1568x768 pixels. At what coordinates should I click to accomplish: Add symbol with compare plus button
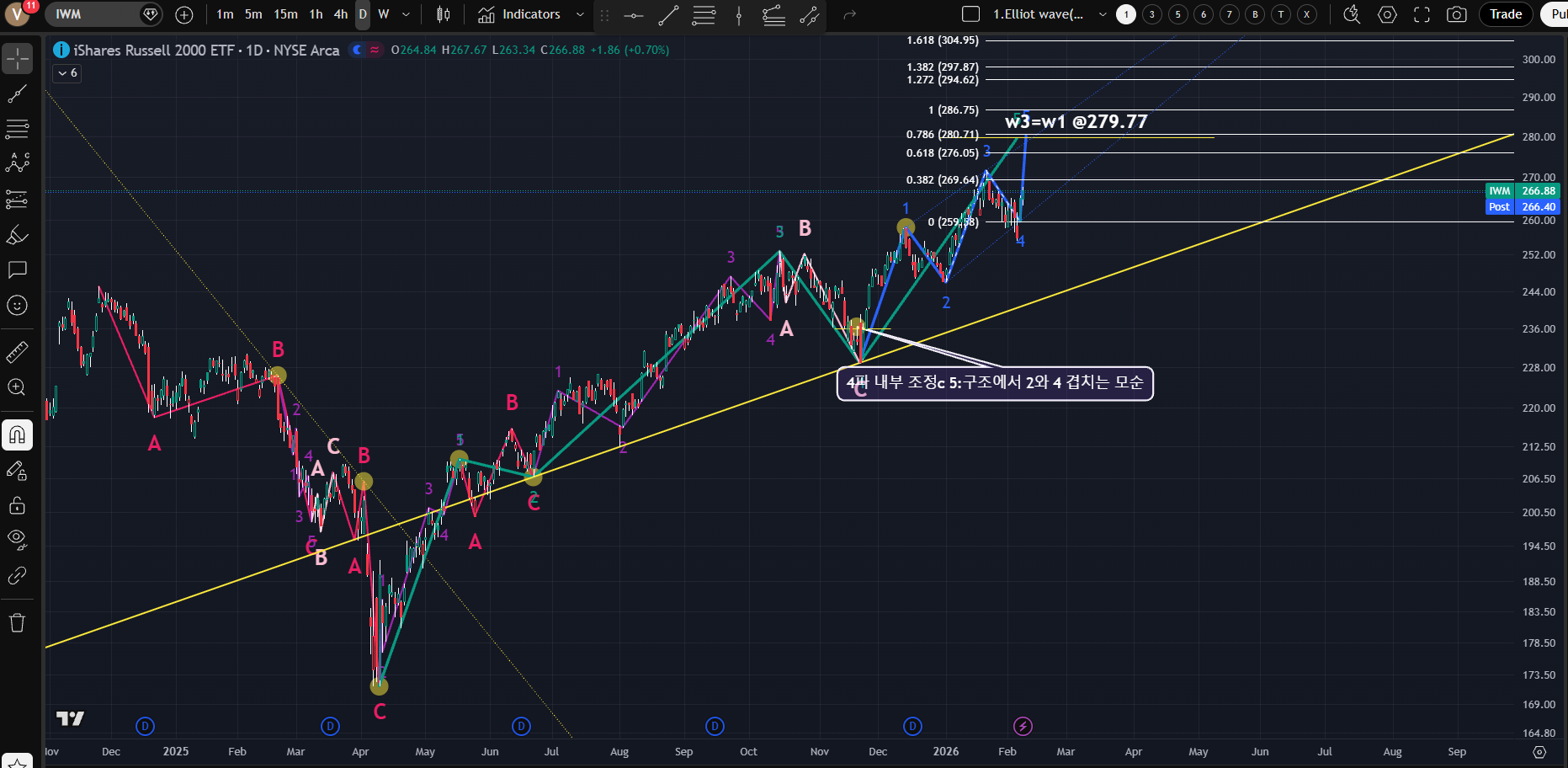[x=184, y=14]
